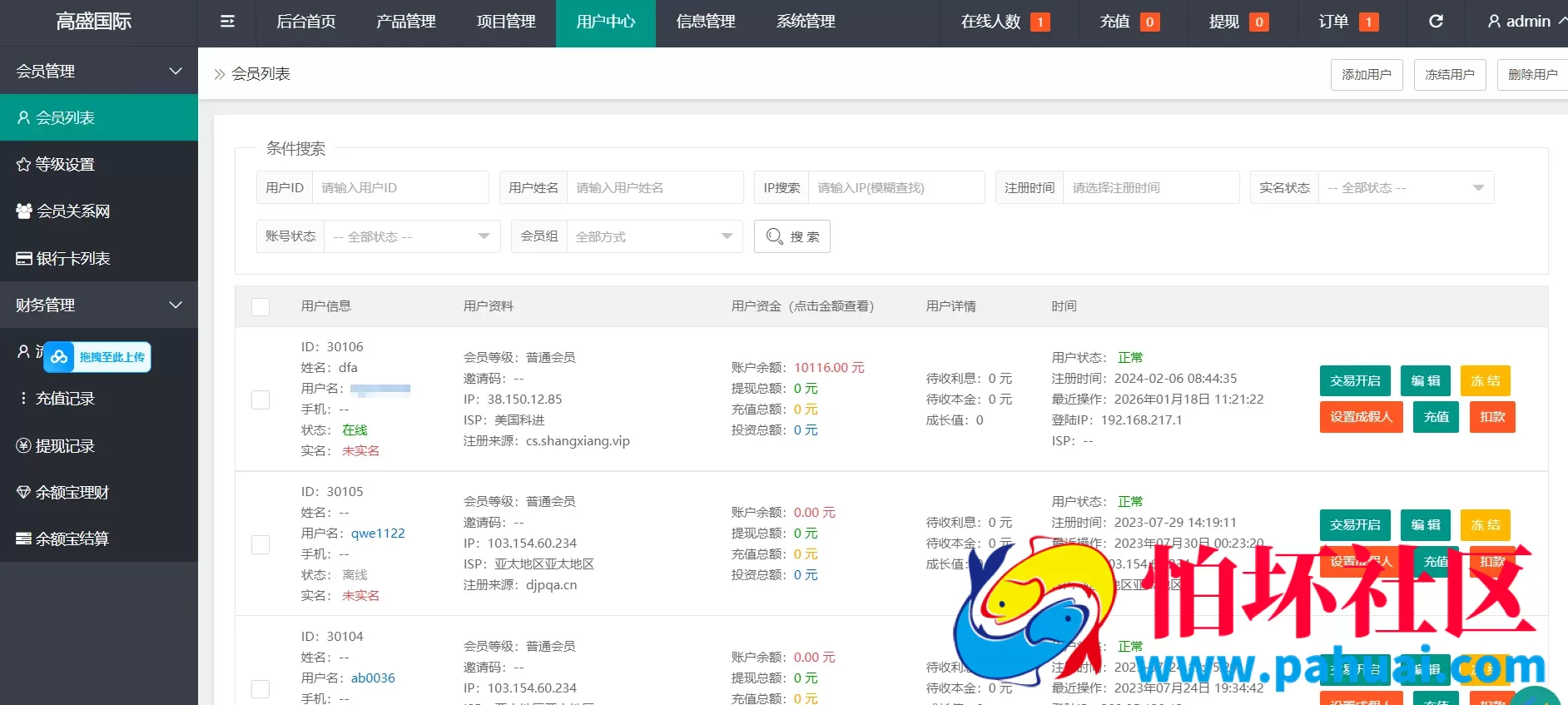Click 冻结 for user ID 30106
Viewport: 1568px width, 705px height.
point(1486,381)
